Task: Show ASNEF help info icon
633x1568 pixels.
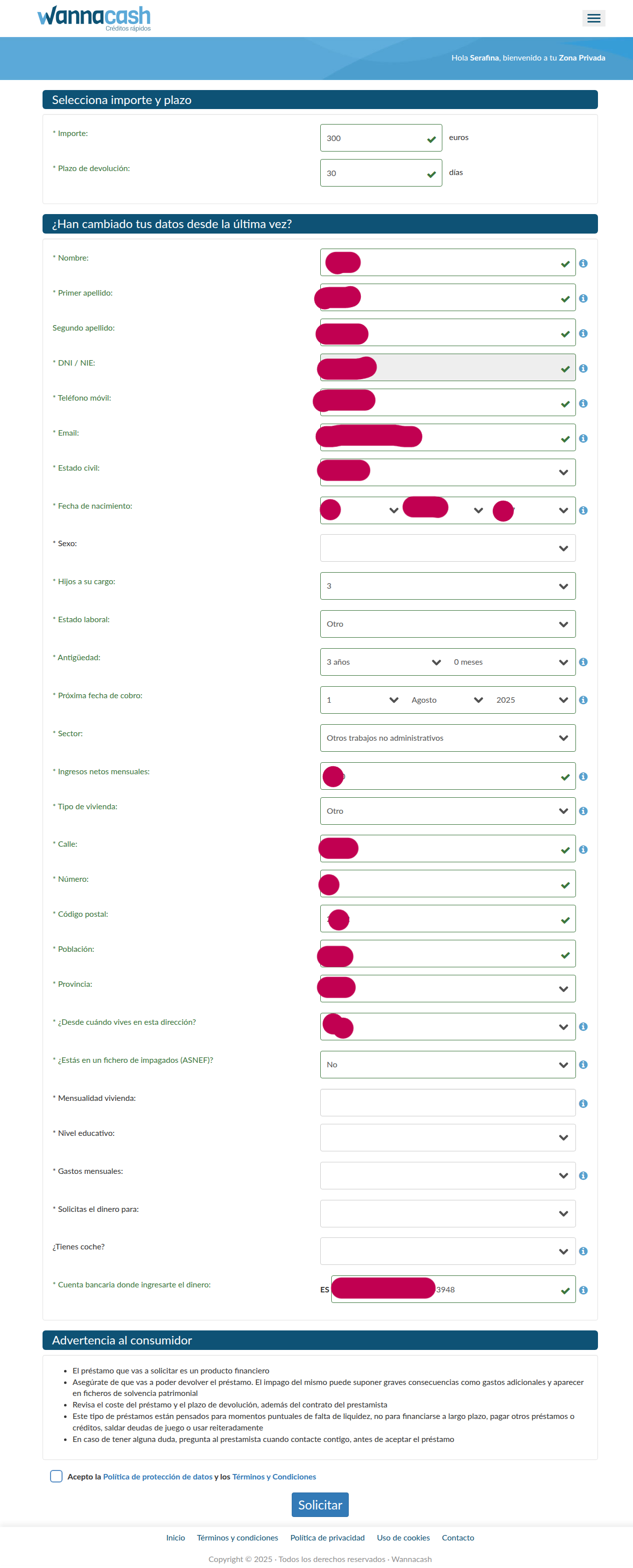Action: point(583,1065)
